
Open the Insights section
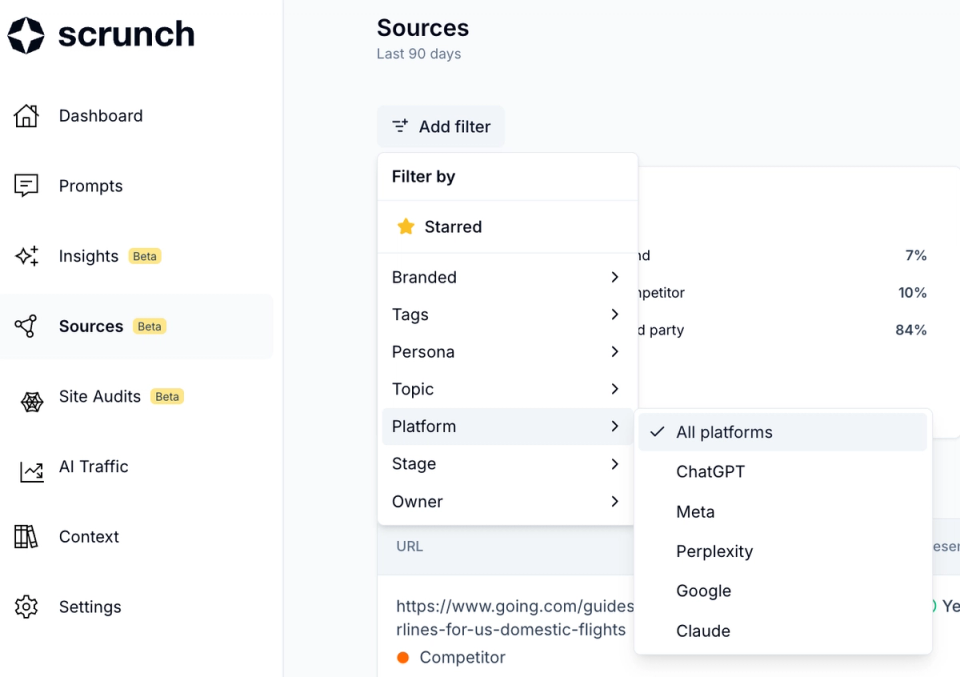(88, 256)
